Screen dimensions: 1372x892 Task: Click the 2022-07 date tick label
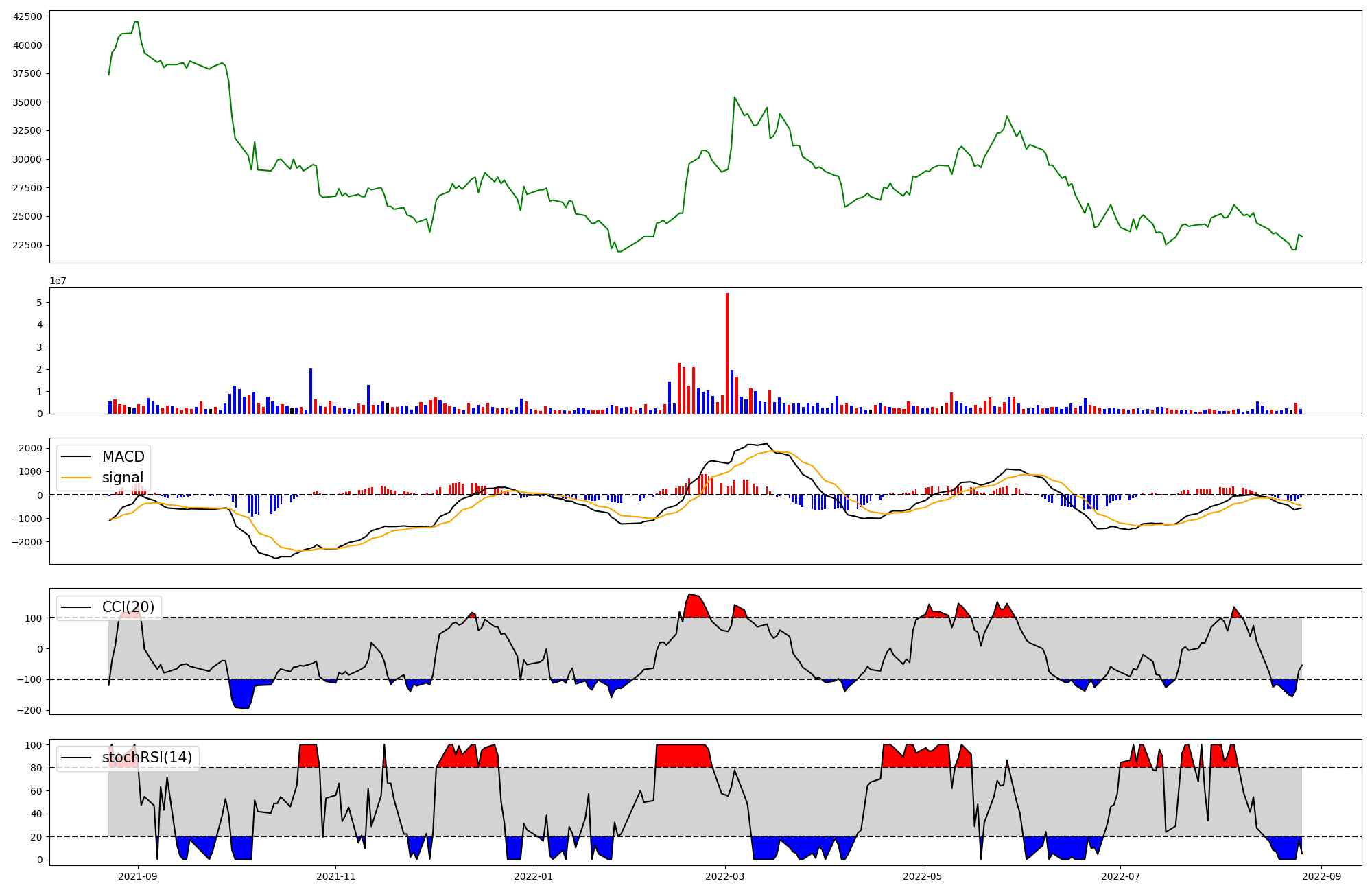(x=1120, y=876)
